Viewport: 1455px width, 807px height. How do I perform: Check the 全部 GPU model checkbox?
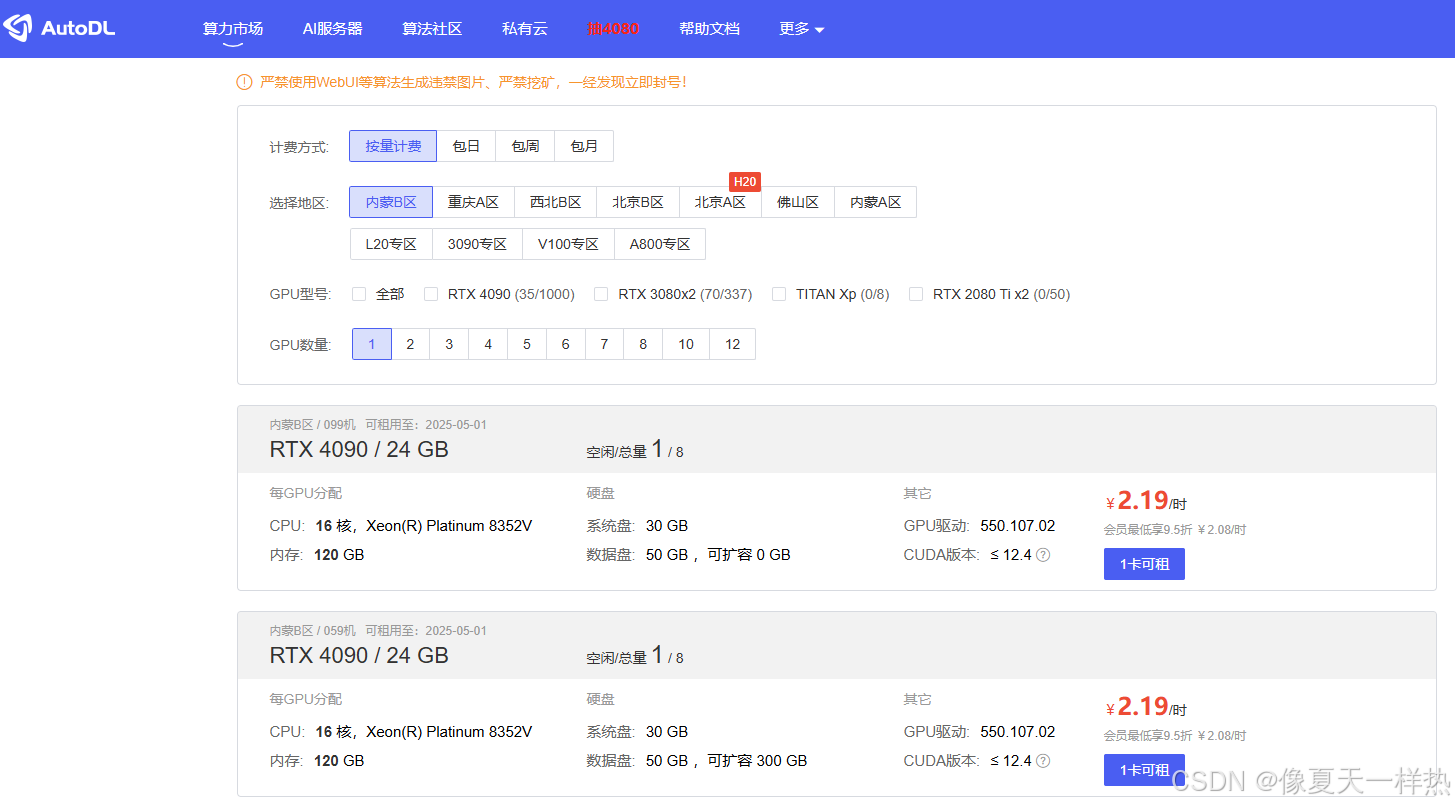coord(359,294)
